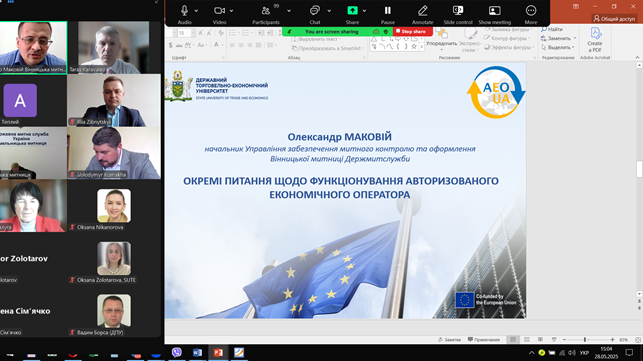Click the Show meeting icon
643x361 pixels.
(x=495, y=11)
